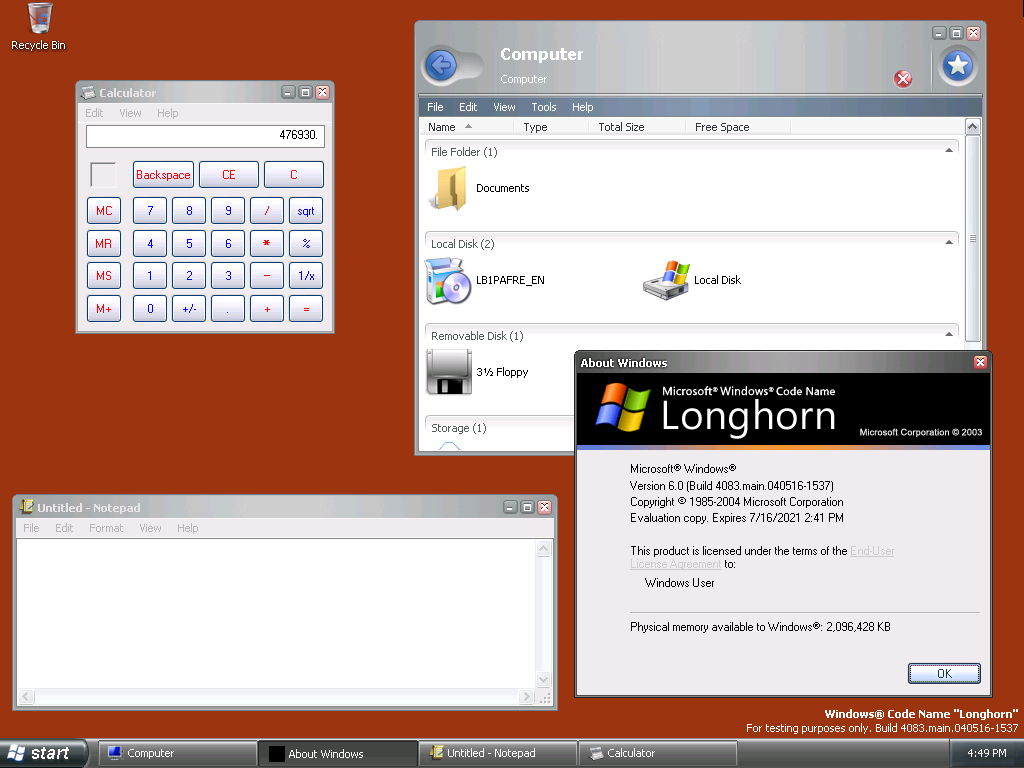Select the 3½ Floppy drive icon
Viewport: 1024px width, 768px height.
pyautogui.click(x=449, y=372)
